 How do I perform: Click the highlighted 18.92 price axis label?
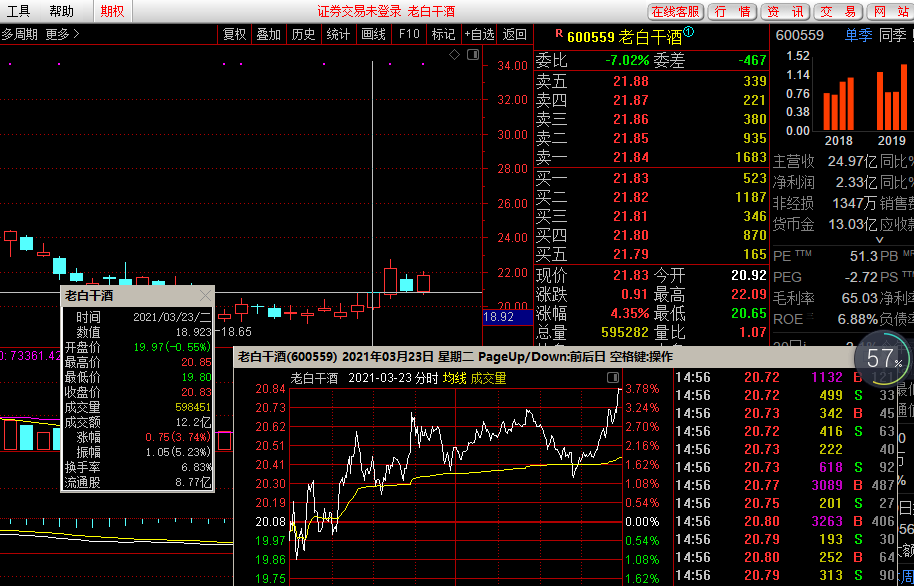508,317
